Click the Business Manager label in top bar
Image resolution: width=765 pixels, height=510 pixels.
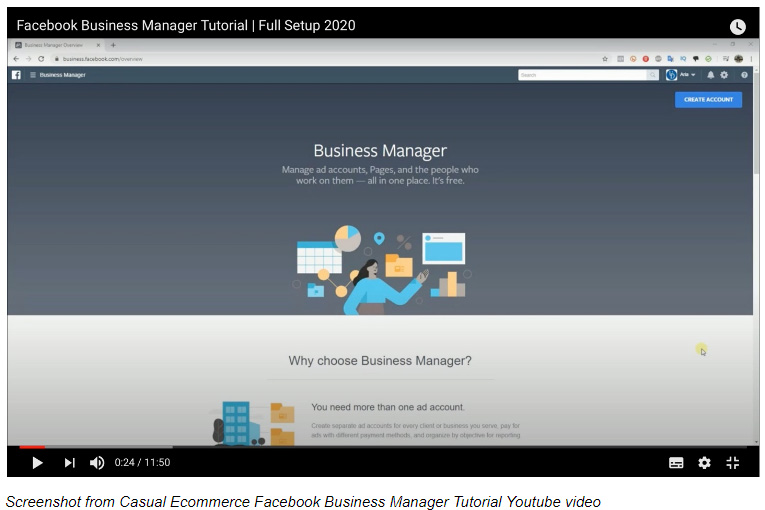tap(62, 75)
